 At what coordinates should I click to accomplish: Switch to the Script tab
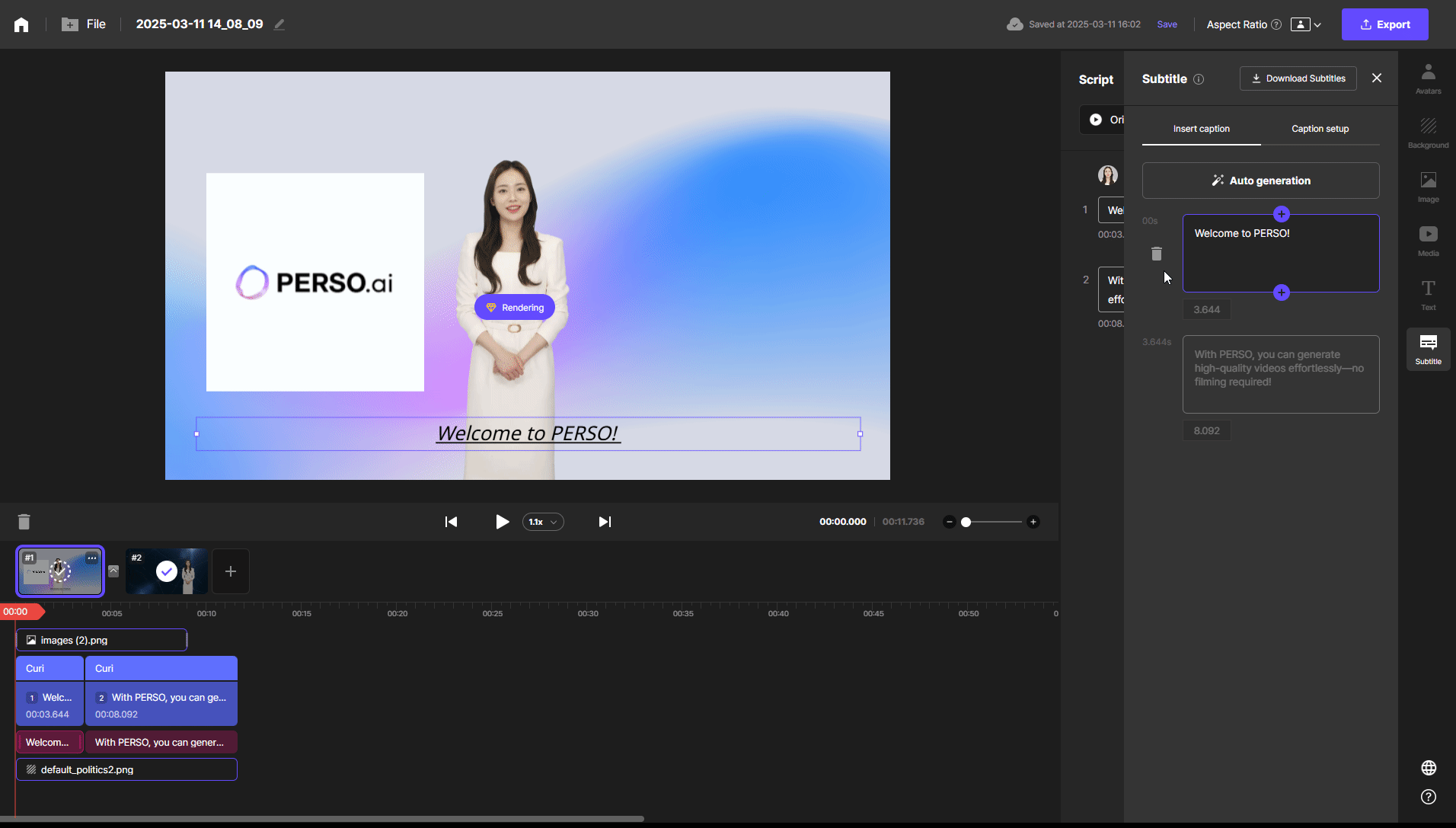(x=1096, y=79)
